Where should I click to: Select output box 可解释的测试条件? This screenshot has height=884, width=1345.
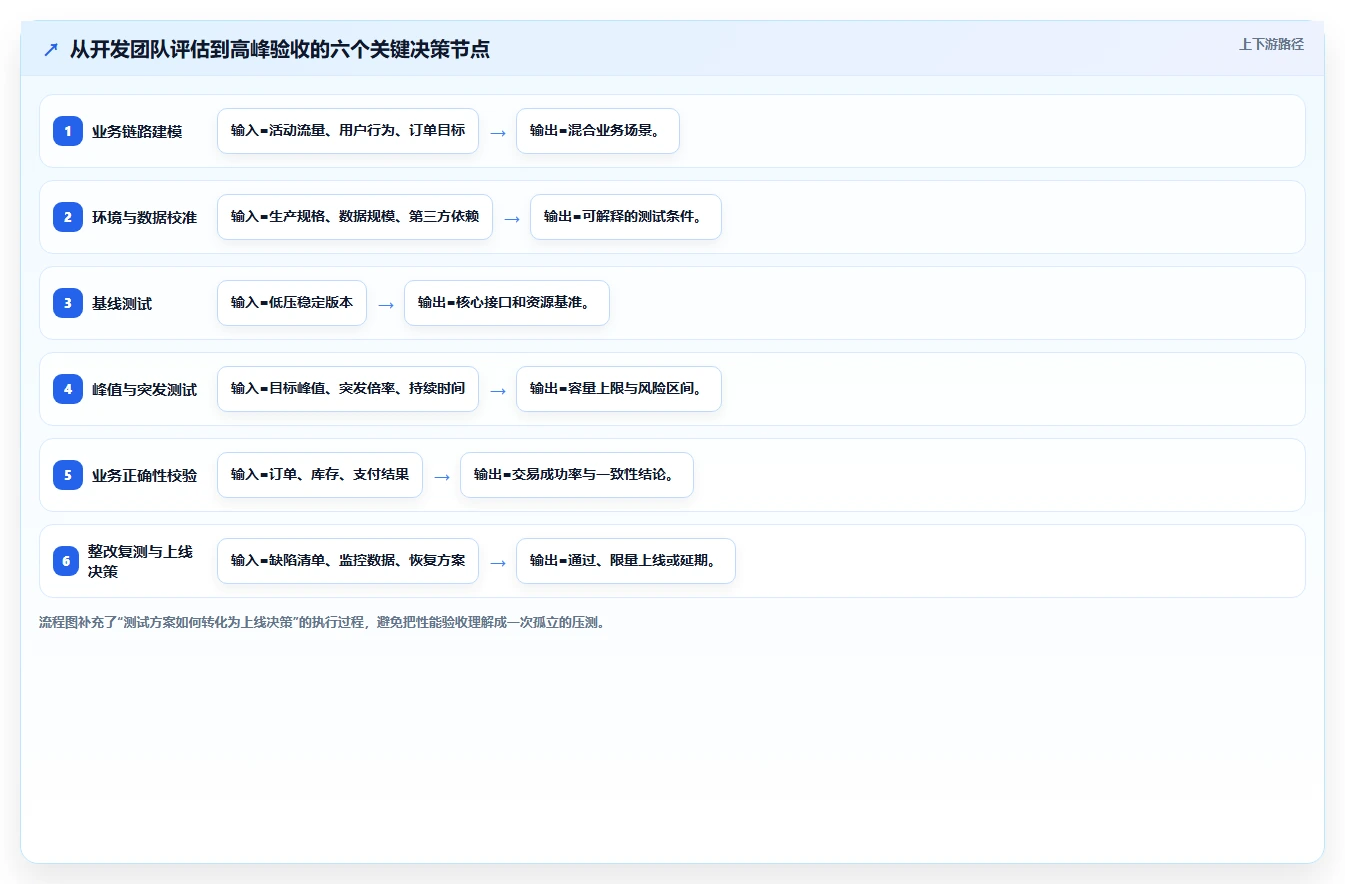point(626,217)
